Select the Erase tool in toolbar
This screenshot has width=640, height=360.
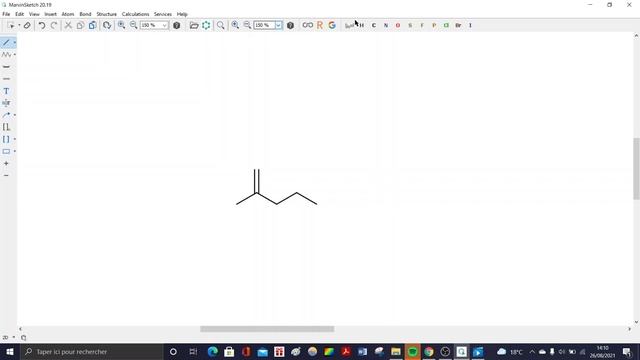[27, 25]
